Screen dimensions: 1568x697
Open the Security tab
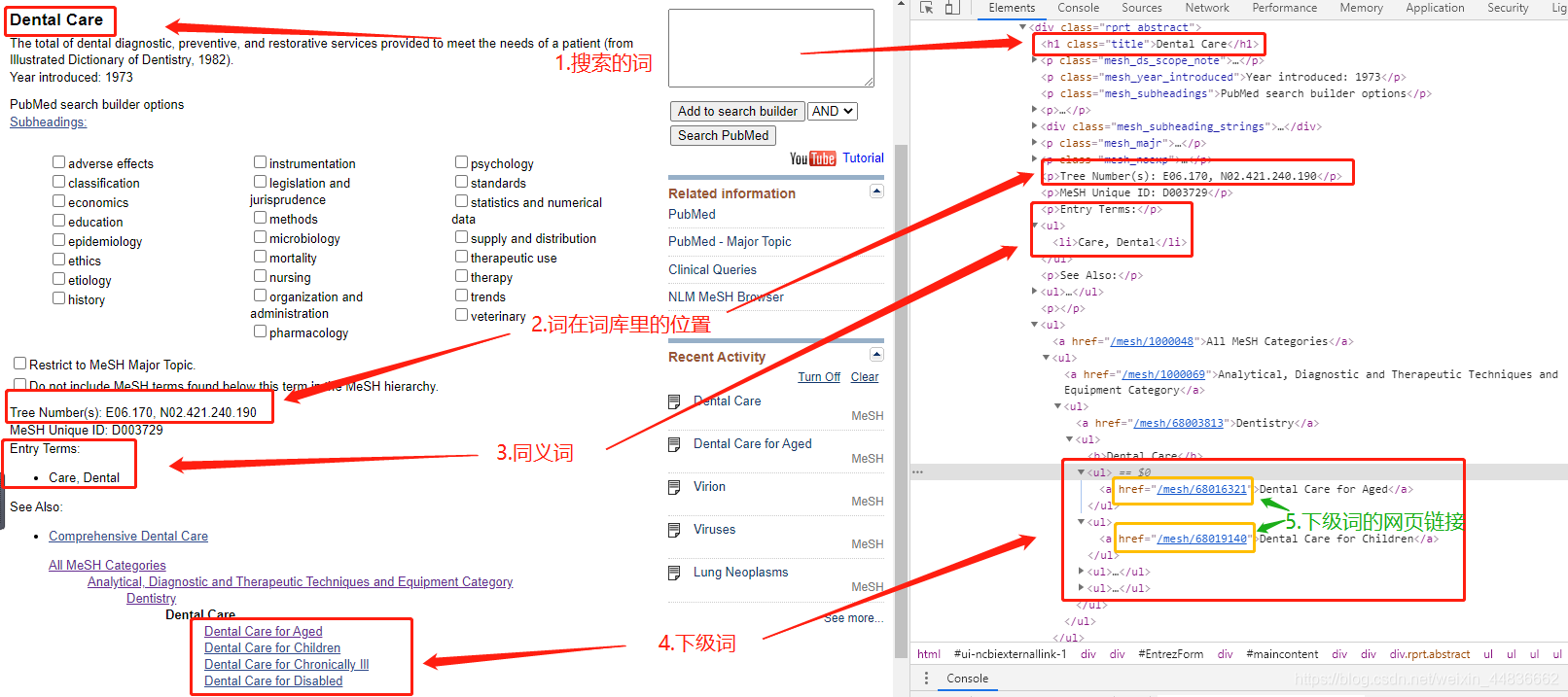(x=1508, y=8)
